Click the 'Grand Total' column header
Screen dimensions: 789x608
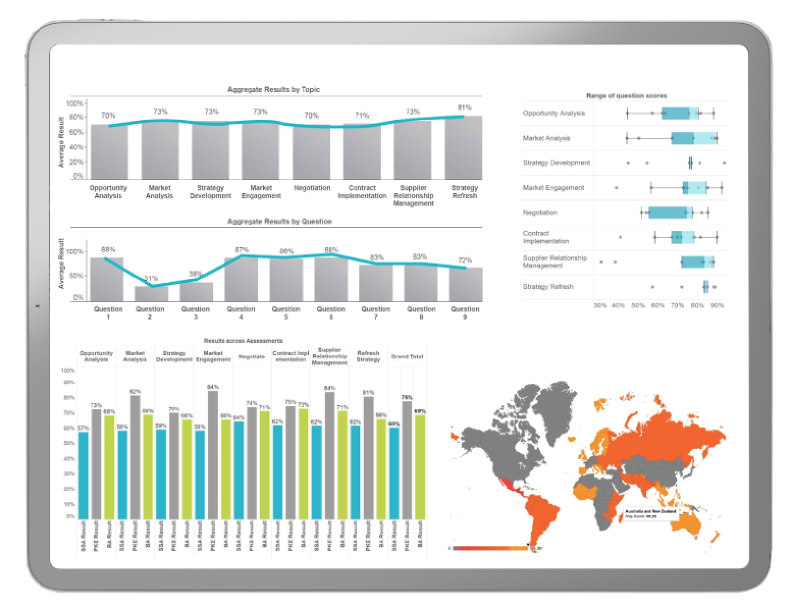point(407,356)
